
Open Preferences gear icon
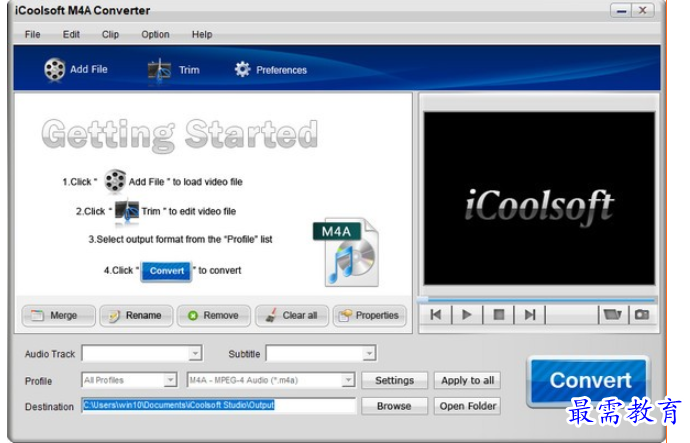tap(242, 70)
